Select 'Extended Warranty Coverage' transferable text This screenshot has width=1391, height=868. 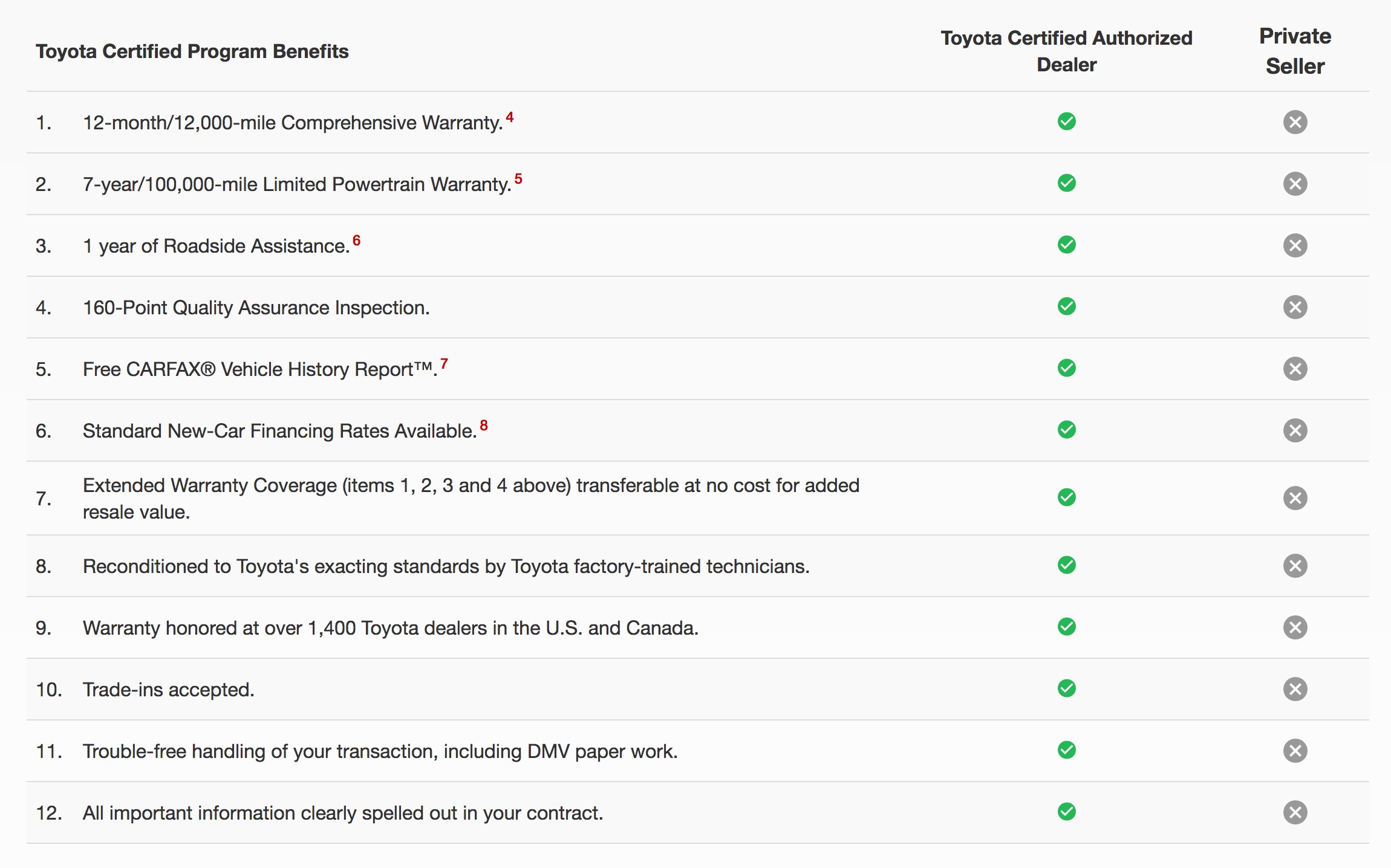point(471,499)
